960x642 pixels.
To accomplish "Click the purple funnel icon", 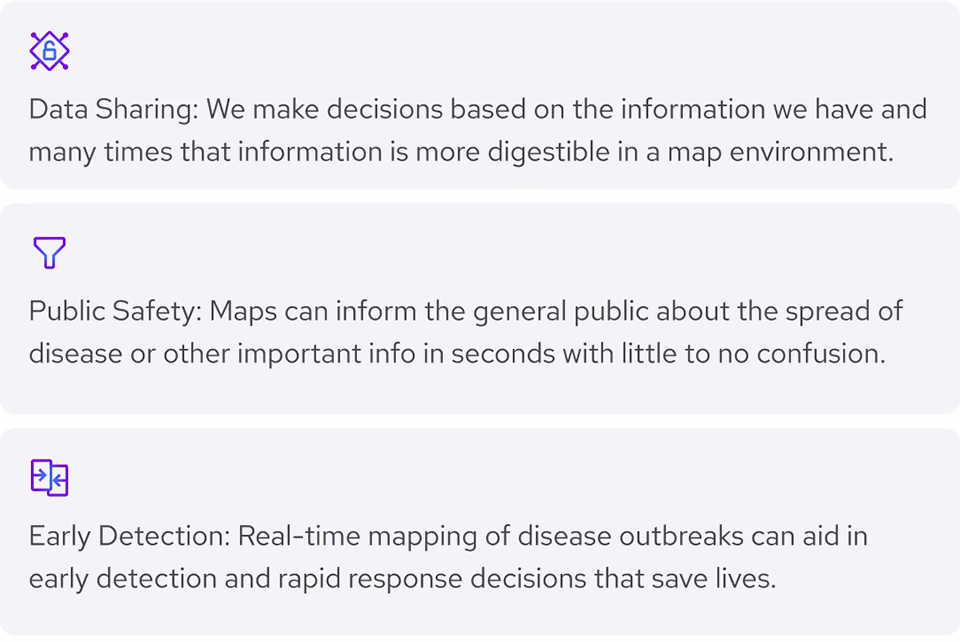I will (49, 253).
